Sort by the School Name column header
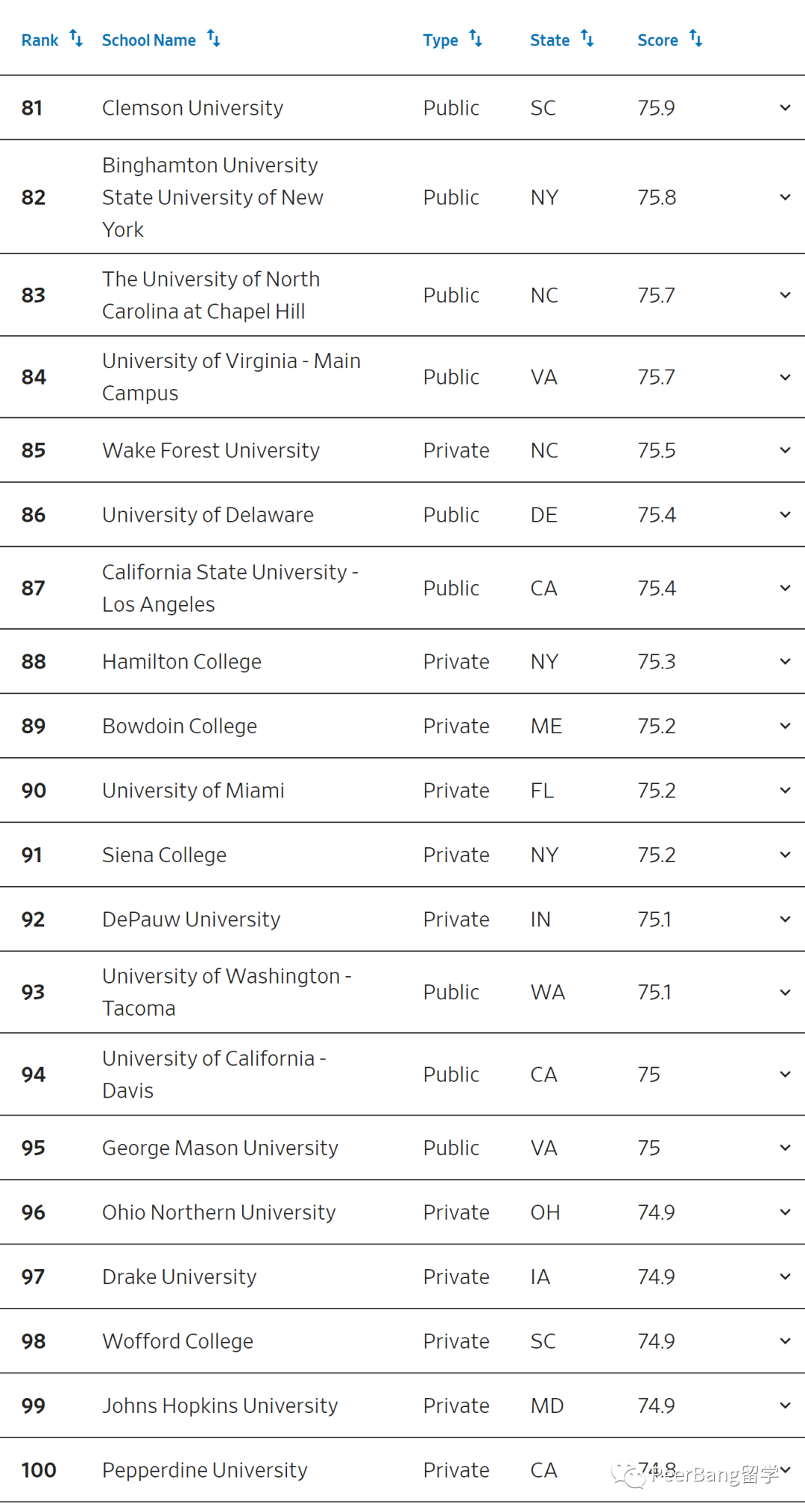The width and height of the screenshot is (805, 1512). [149, 40]
